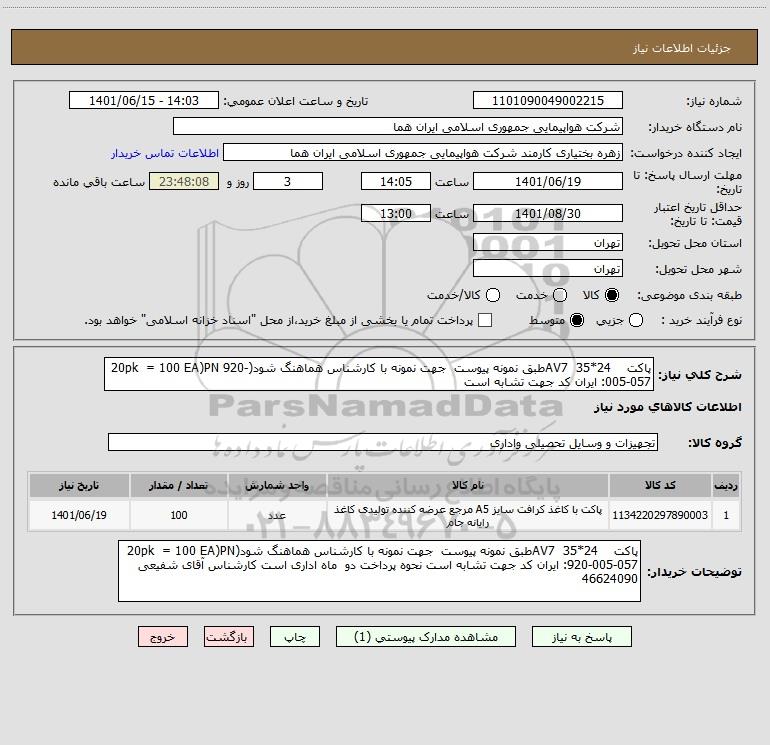
Task: Click the announcement date field 1401/06/15 - 14:03
Action: [x=144, y=100]
